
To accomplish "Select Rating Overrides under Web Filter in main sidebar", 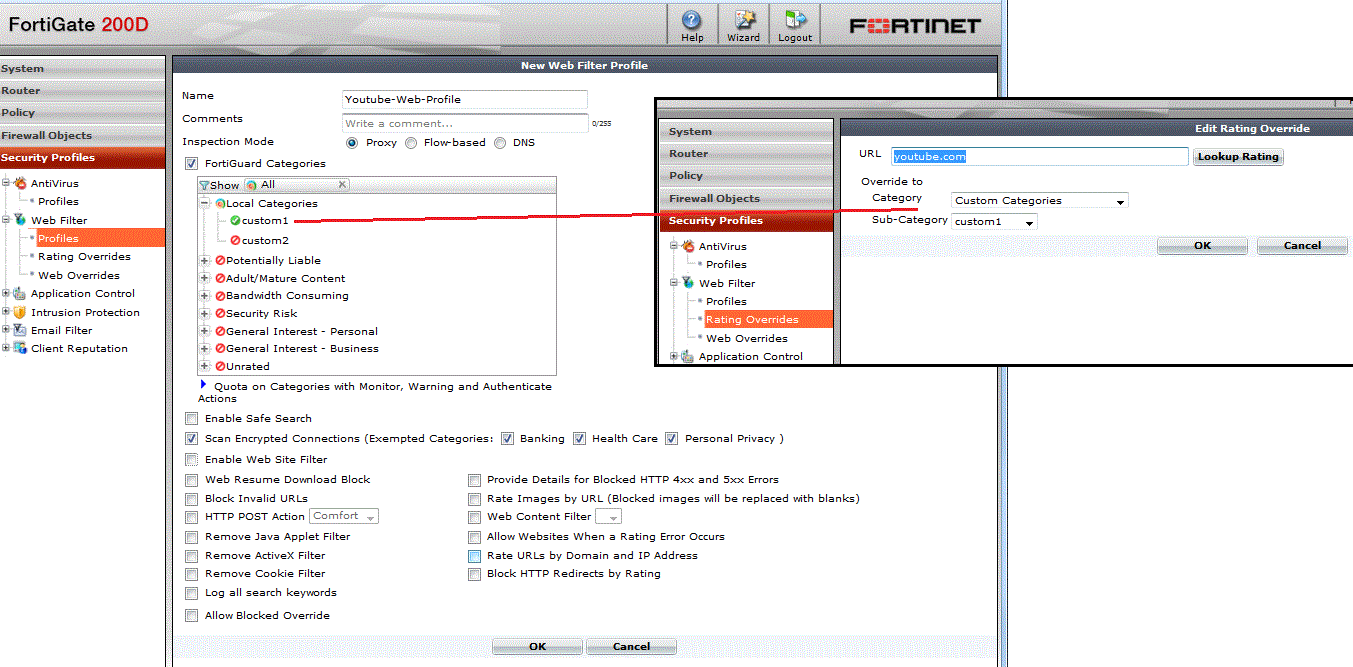I will pyautogui.click(x=84, y=257).
